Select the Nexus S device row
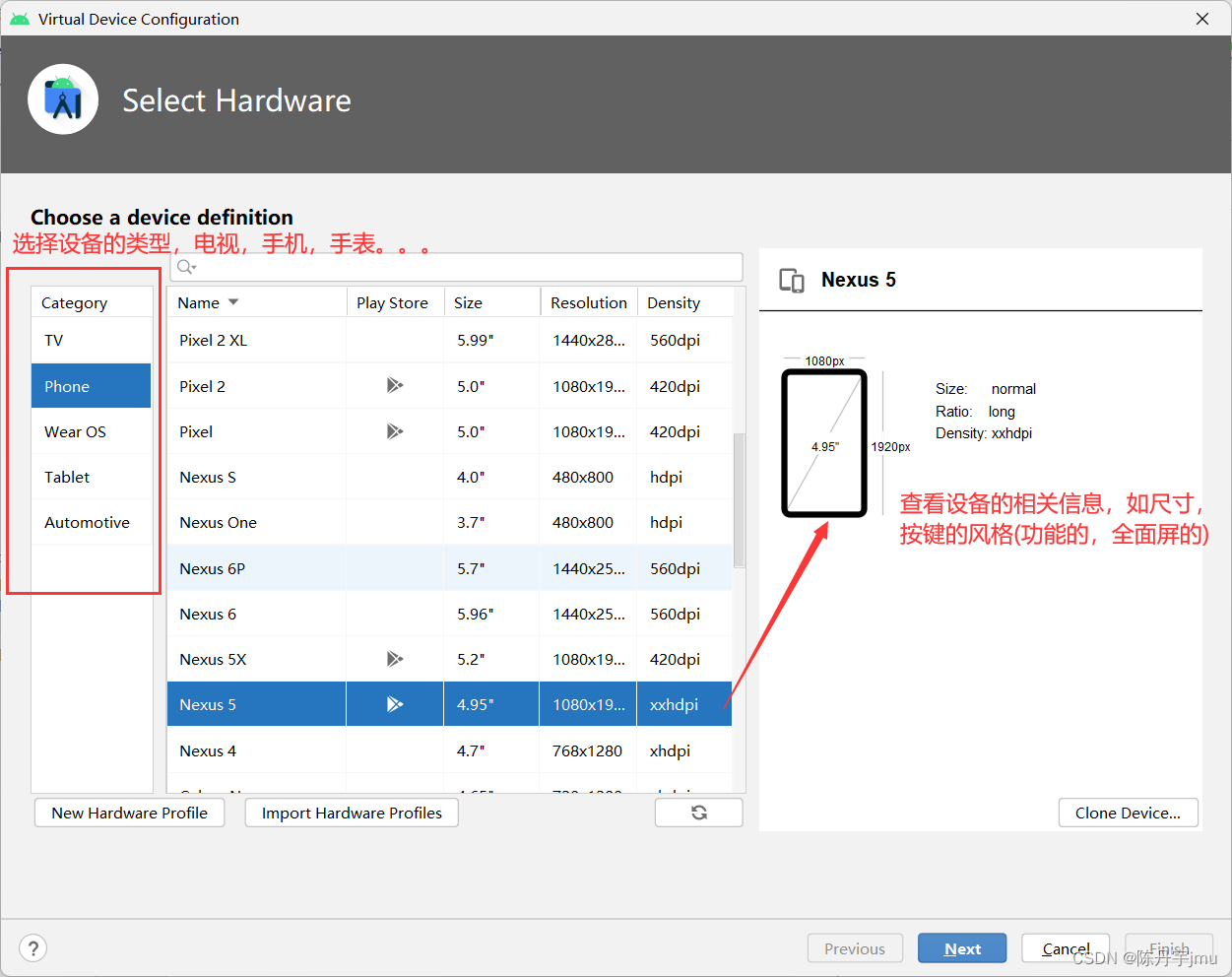 click(x=449, y=477)
